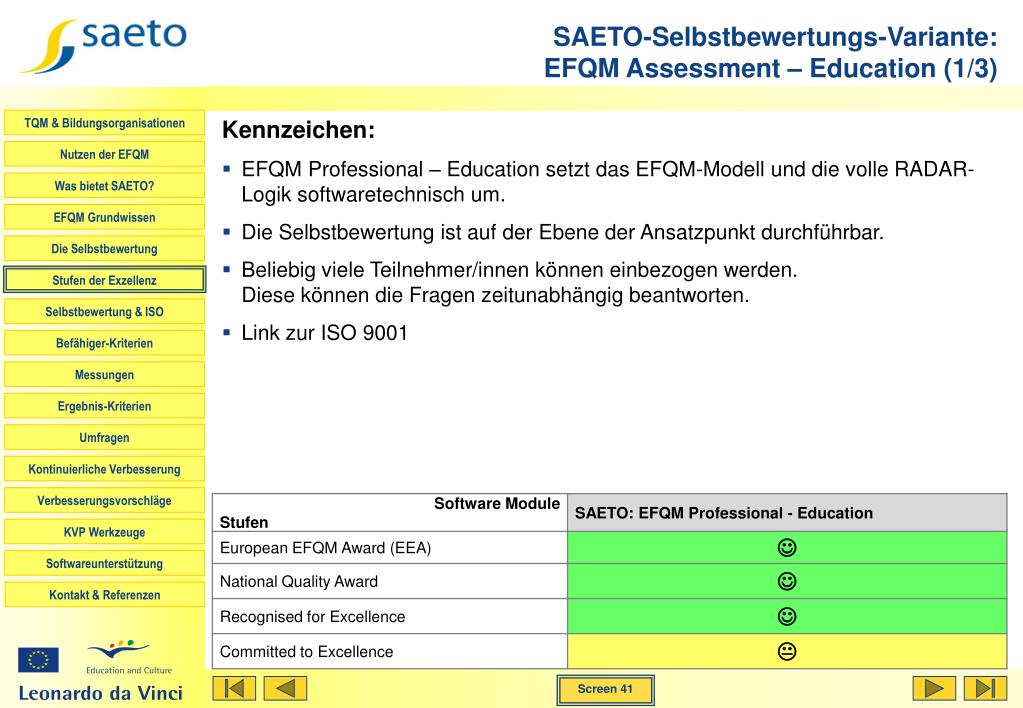Click the Stufen header label
Screen dimensions: 1023x708
point(244,522)
